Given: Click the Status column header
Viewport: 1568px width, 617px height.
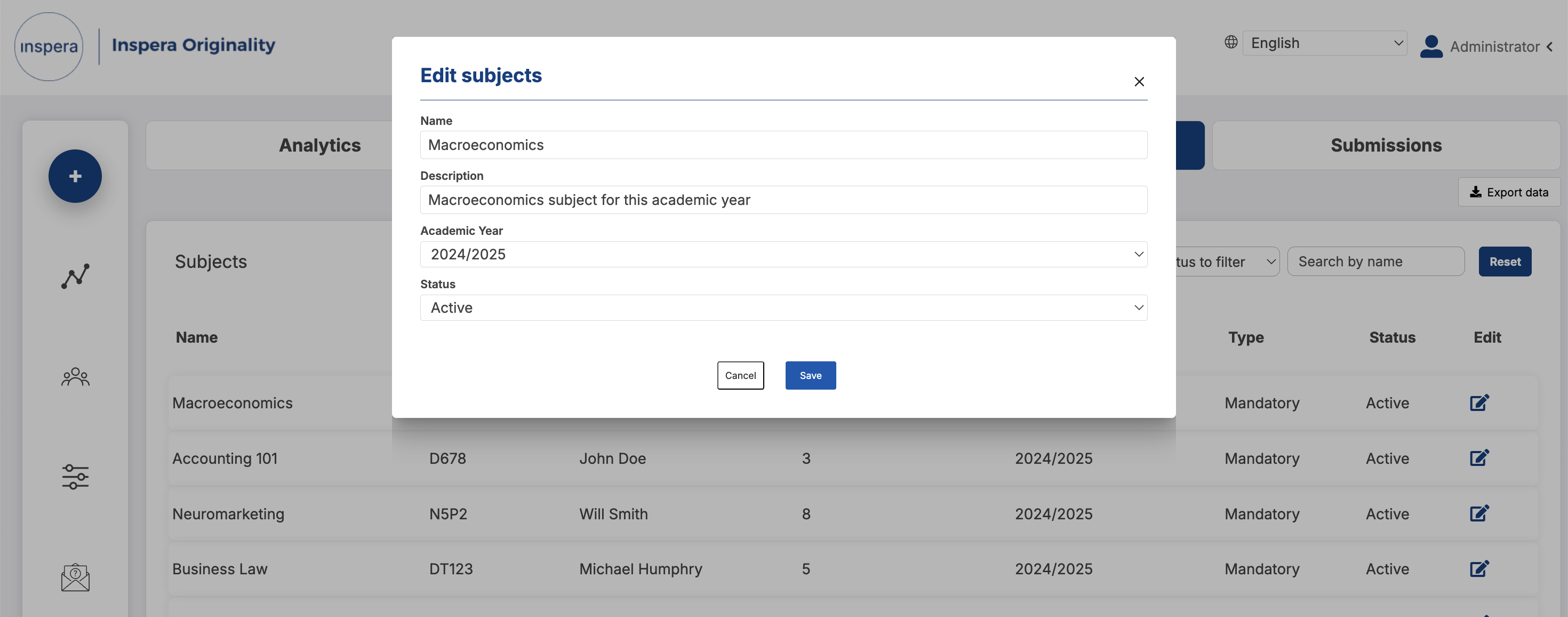Looking at the screenshot, I should pos(1392,337).
